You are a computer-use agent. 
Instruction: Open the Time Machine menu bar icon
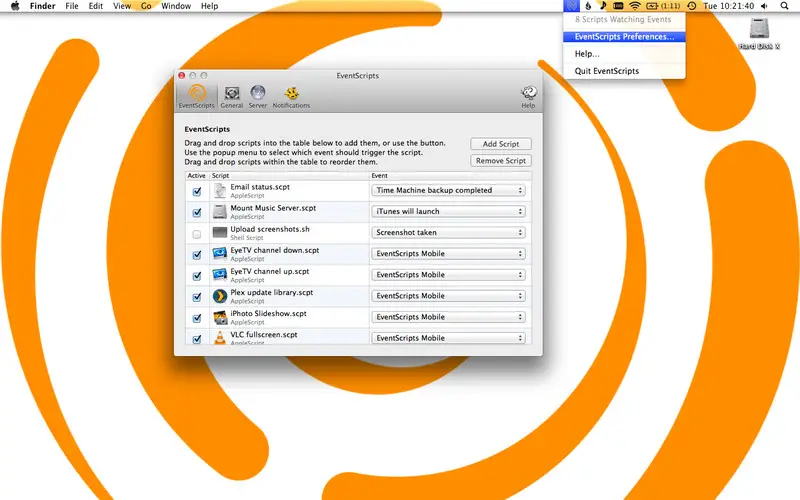(x=692, y=6)
